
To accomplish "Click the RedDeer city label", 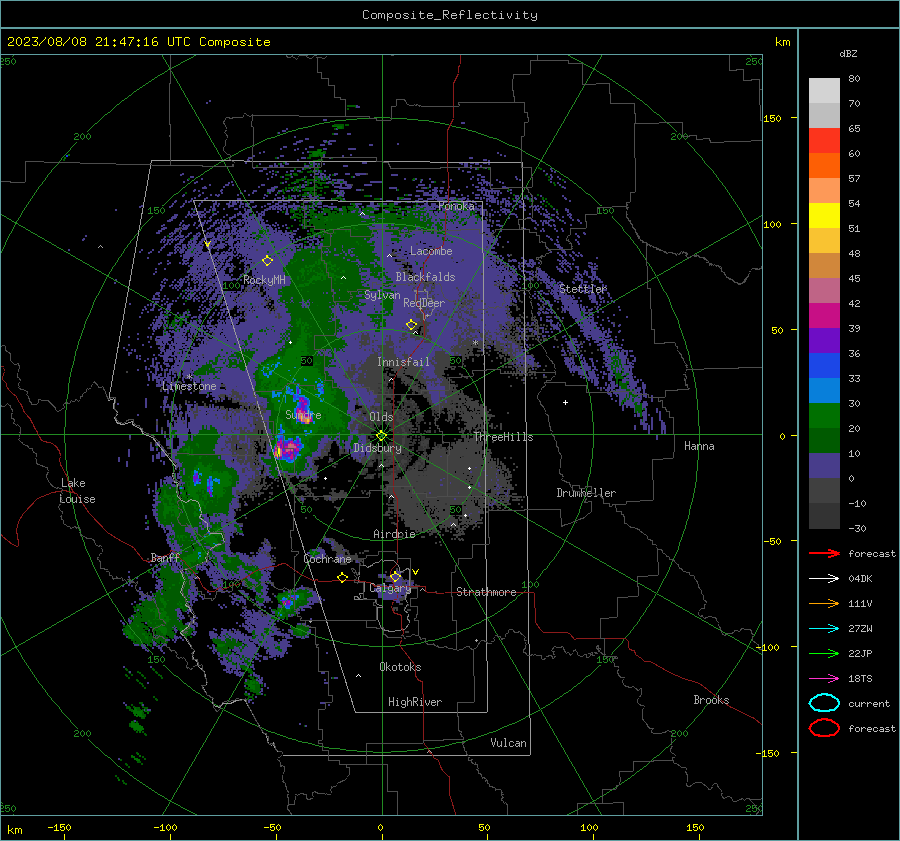I will click(424, 303).
